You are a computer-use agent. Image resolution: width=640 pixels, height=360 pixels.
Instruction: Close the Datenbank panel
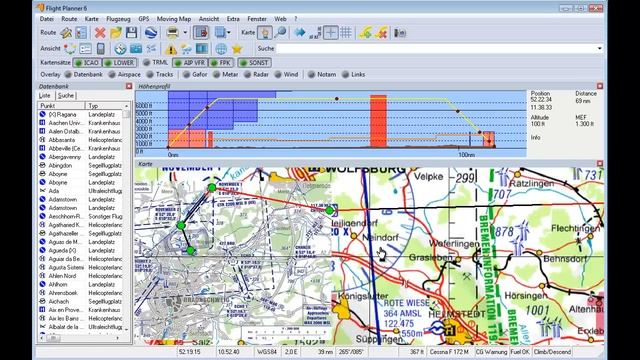(129, 86)
